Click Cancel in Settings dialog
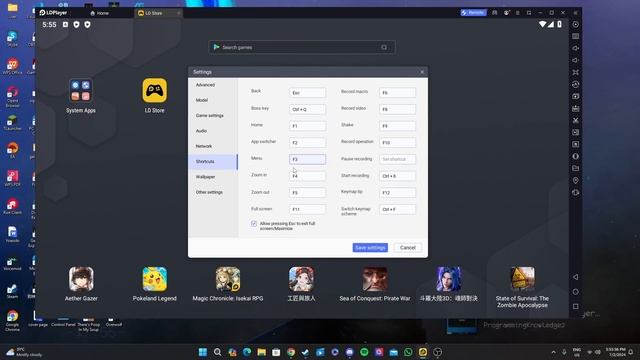This screenshot has width=640, height=360. (x=407, y=248)
